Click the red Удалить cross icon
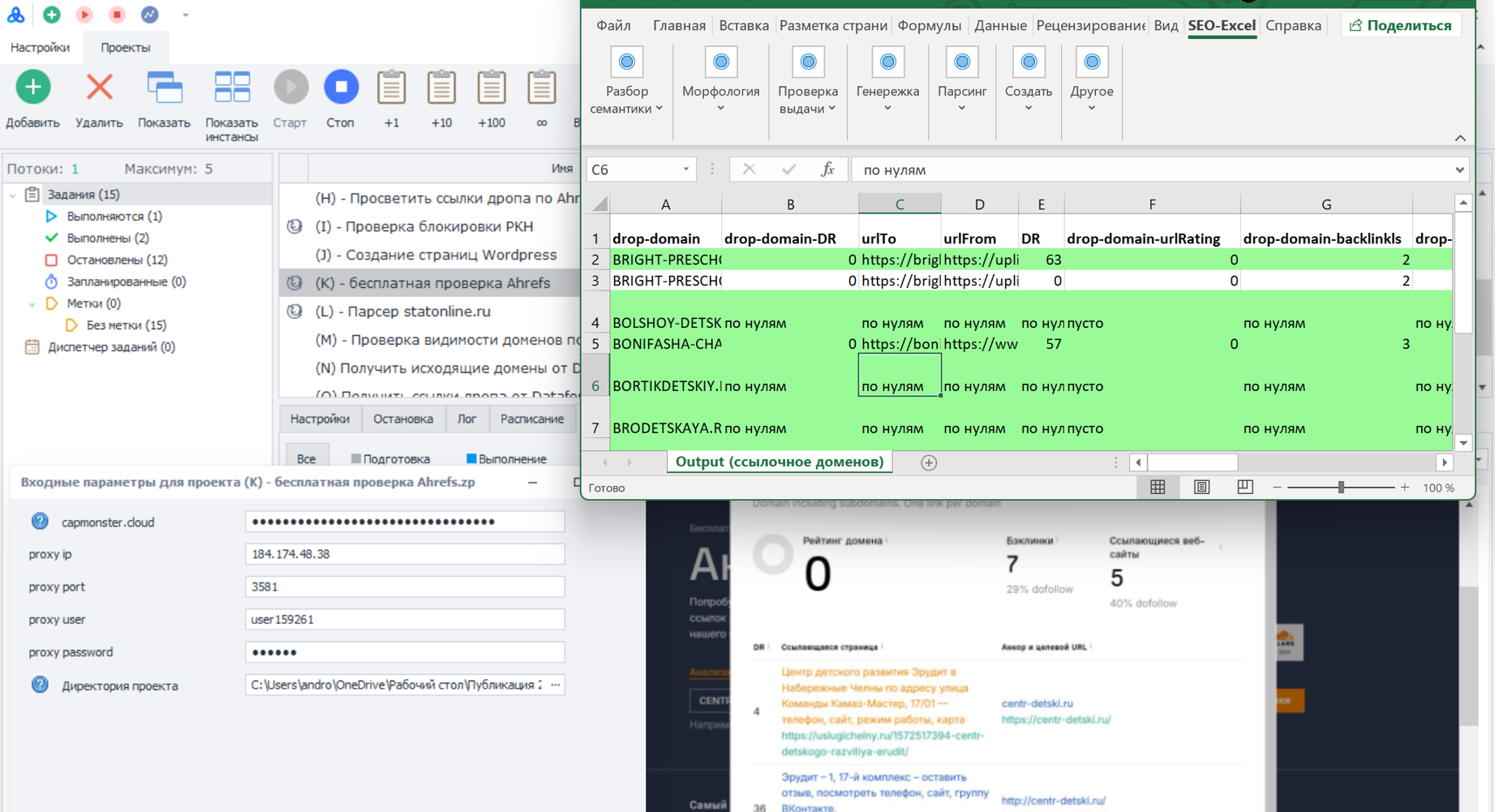This screenshot has width=1495, height=812. [100, 87]
